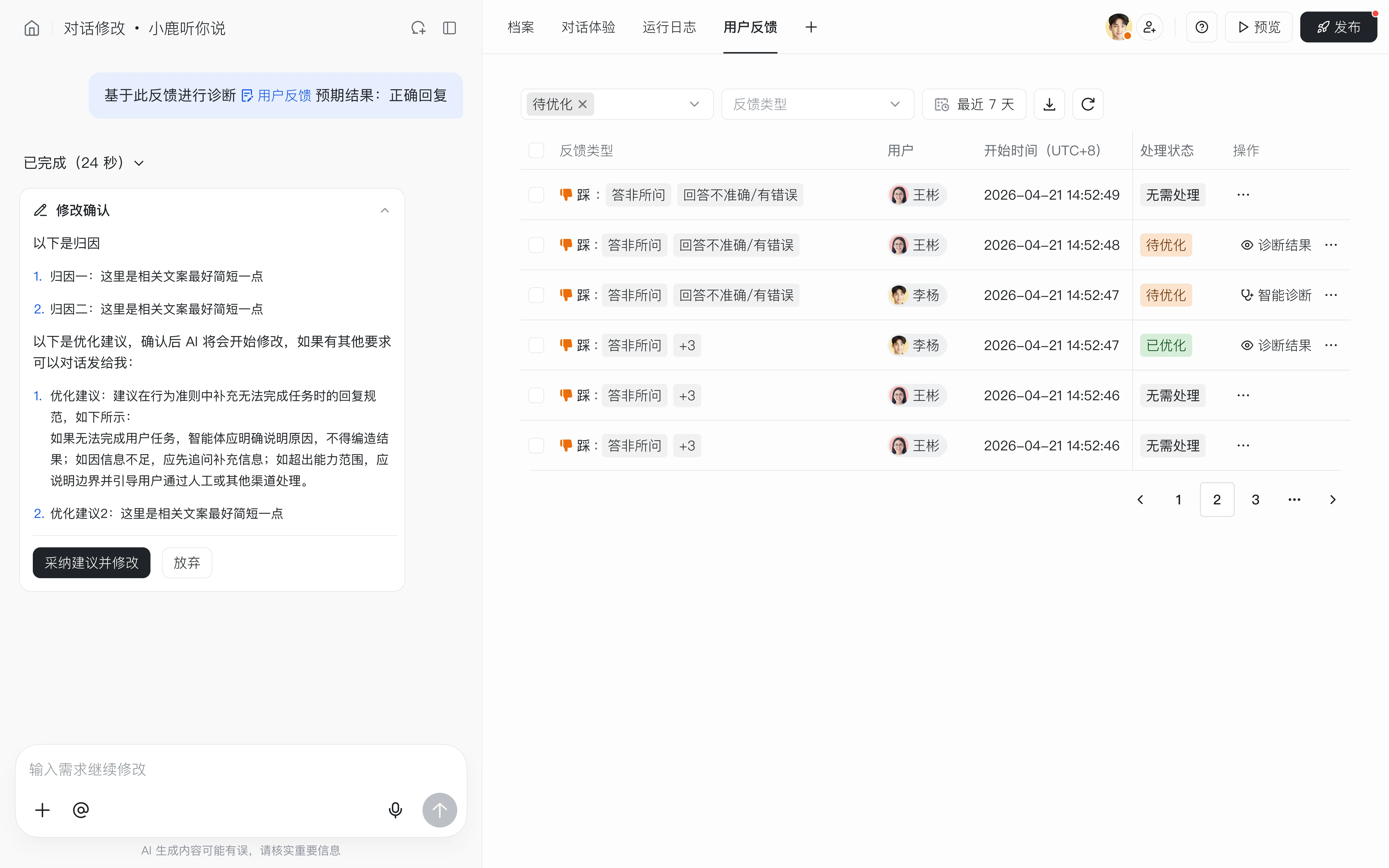The width and height of the screenshot is (1389, 868).
Task: Open the 用户反馈 link in chat message
Action: tap(277, 95)
